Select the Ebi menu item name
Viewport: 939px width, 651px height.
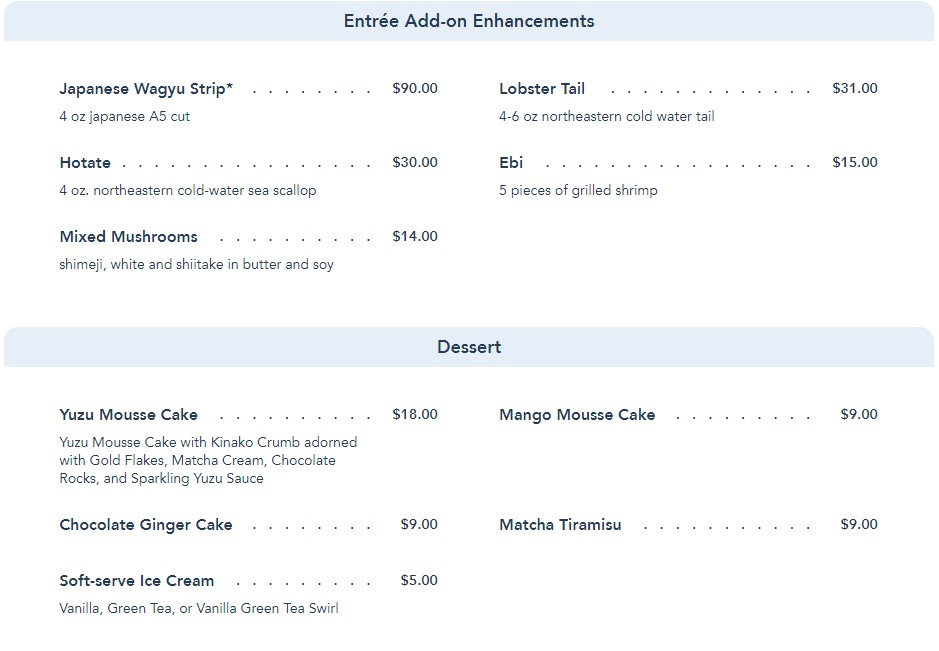511,163
